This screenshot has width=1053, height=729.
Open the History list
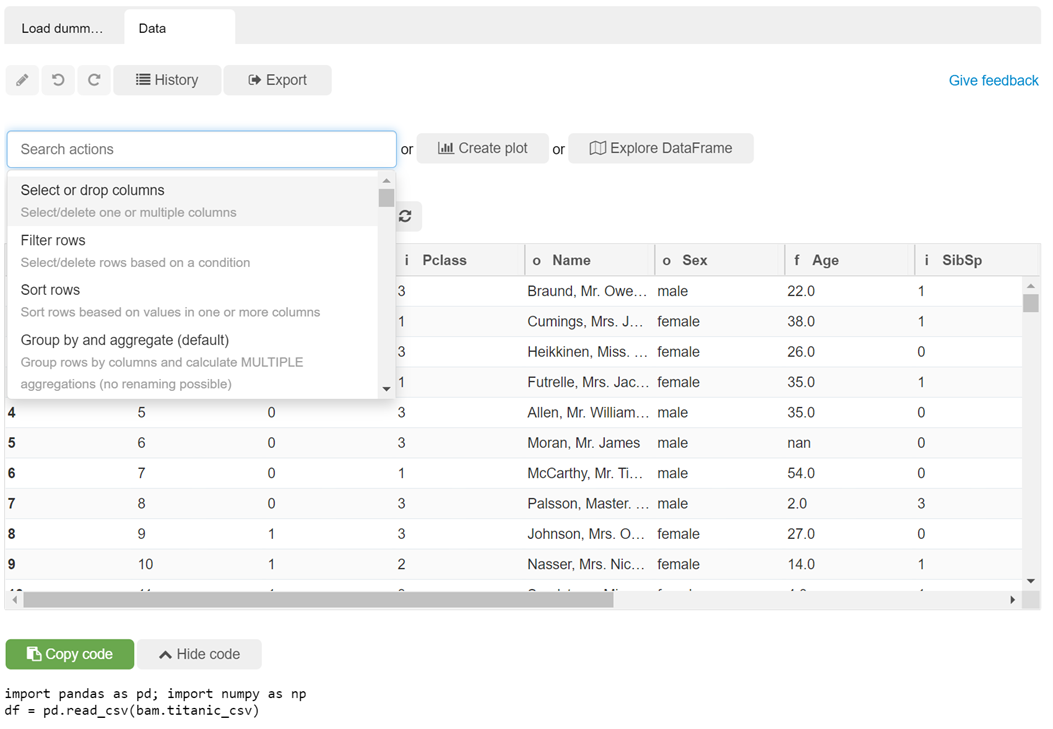[x=167, y=80]
